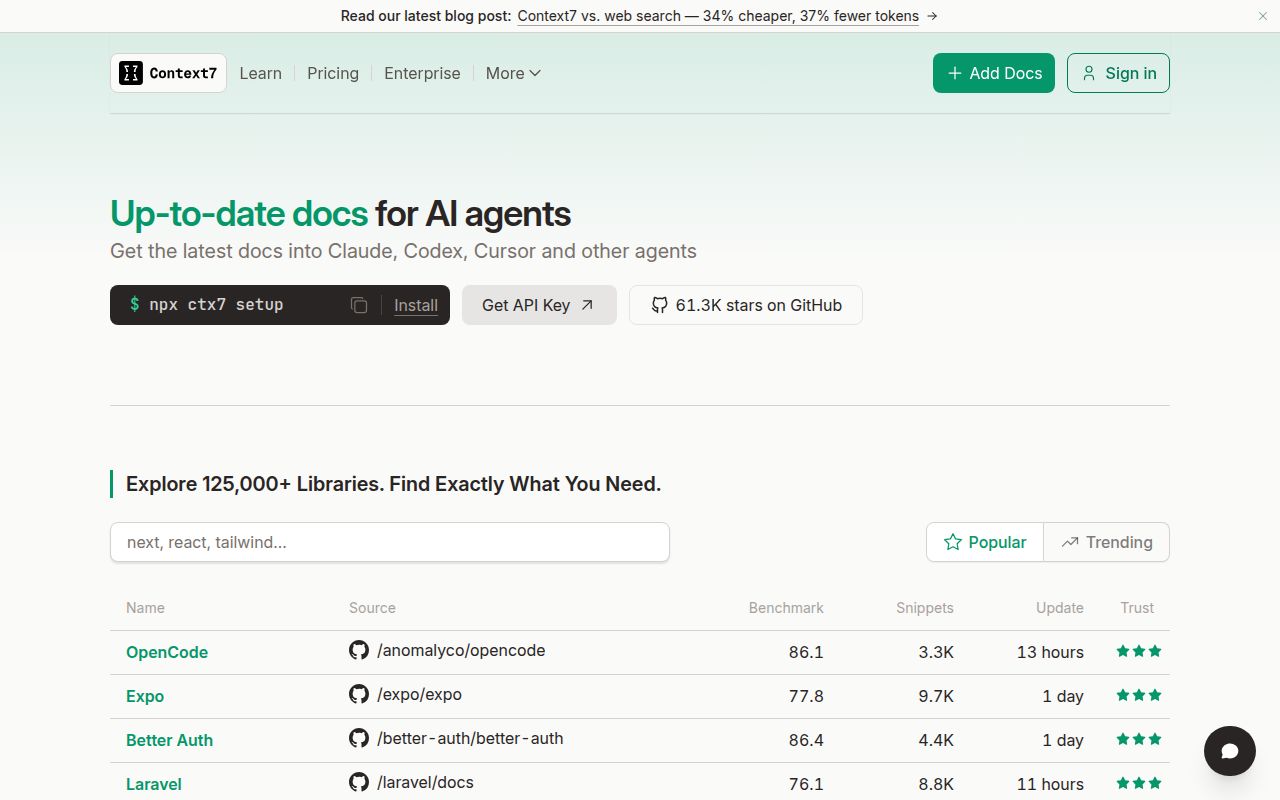Click snippets value 8.8K

tap(936, 784)
